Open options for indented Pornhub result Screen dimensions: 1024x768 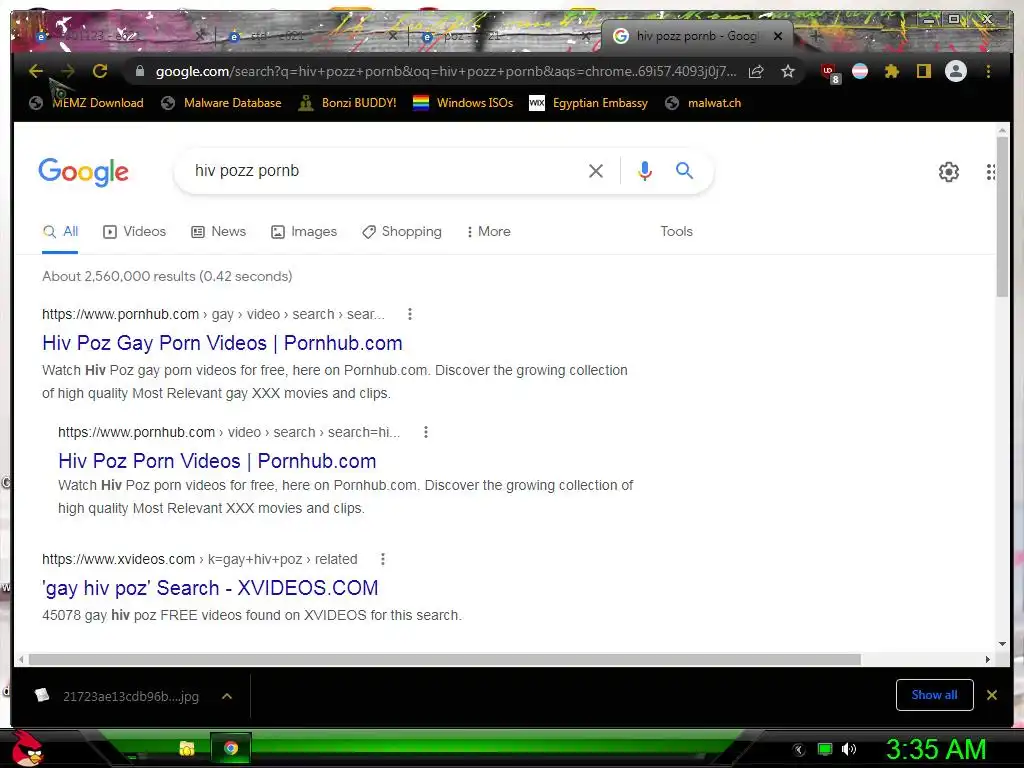(x=426, y=432)
